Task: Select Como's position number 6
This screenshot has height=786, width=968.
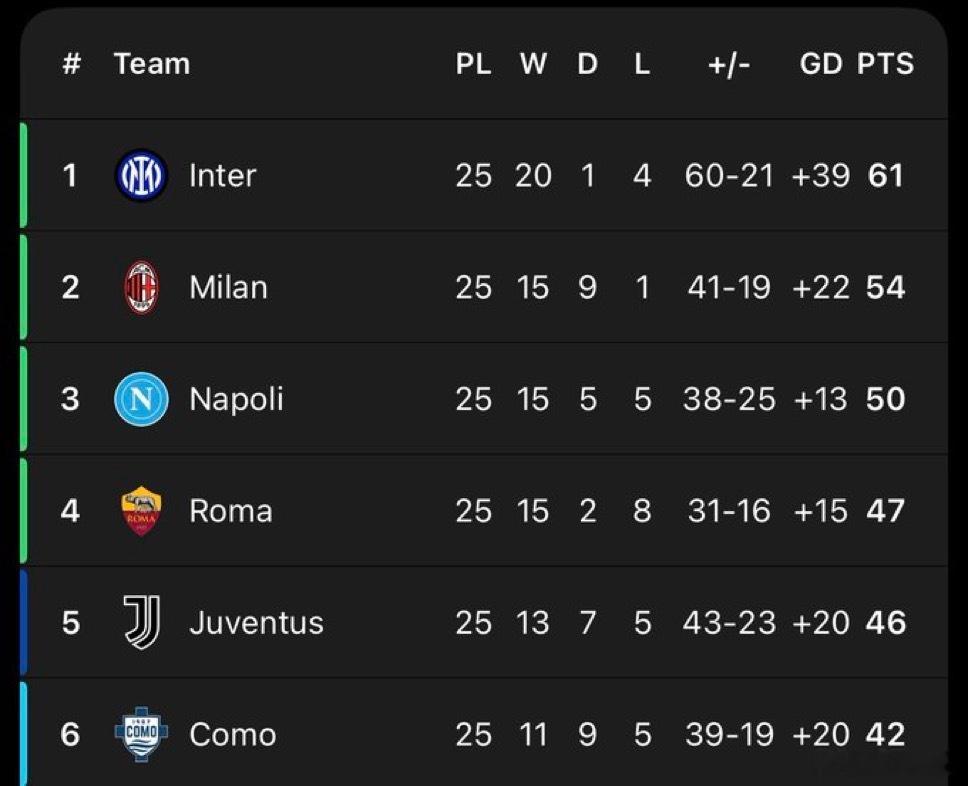Action: tap(70, 735)
